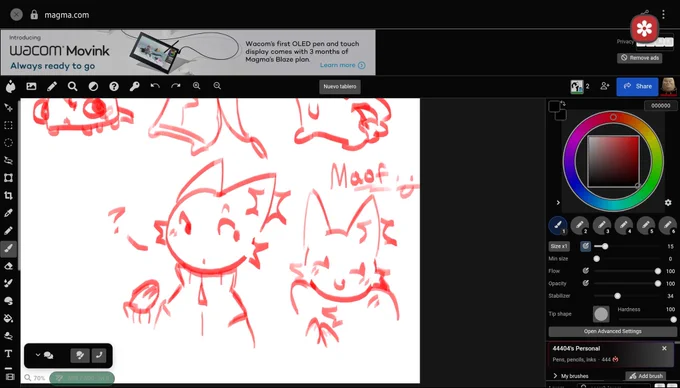Zoom in on the canvas
680x388 pixels.
(196, 86)
